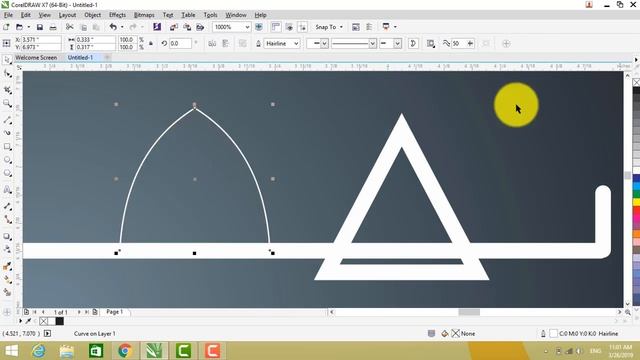Select the Interactive Fill tool
The image size is (640, 360).
pos(7,280)
